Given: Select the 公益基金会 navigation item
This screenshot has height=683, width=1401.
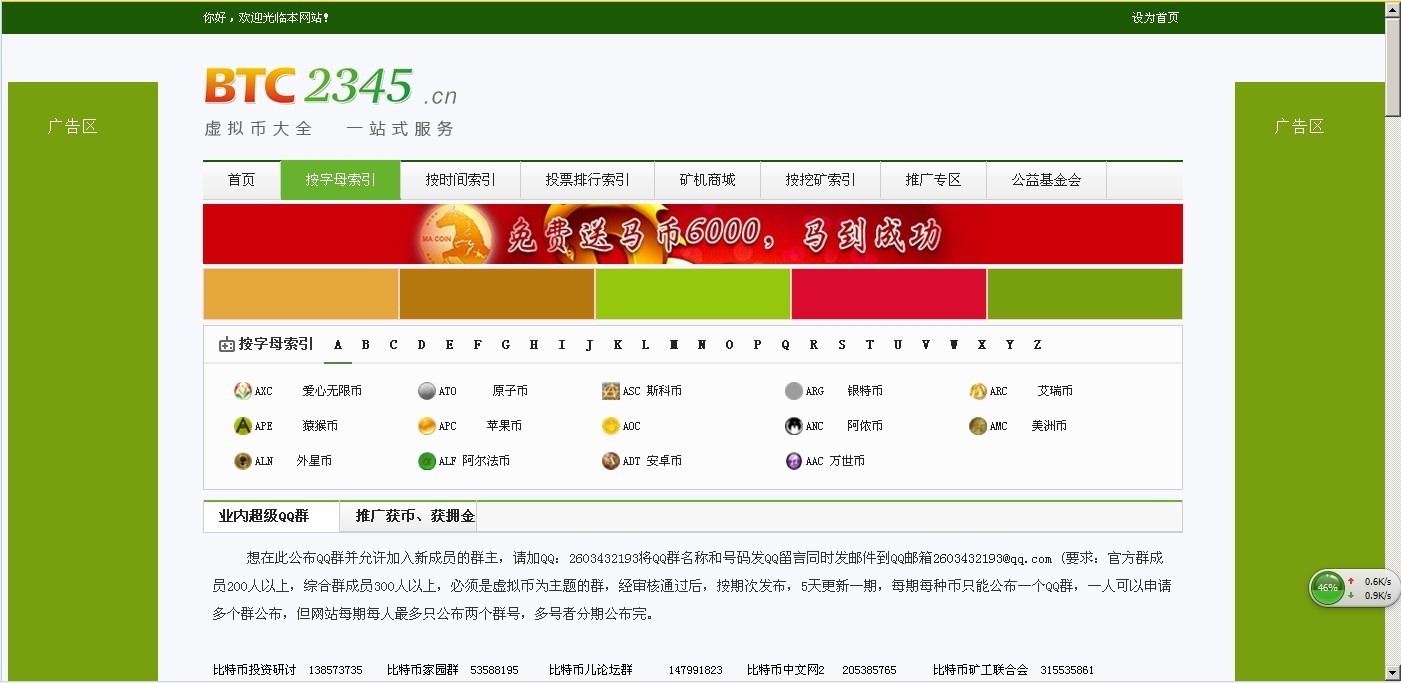Looking at the screenshot, I should click(1045, 180).
